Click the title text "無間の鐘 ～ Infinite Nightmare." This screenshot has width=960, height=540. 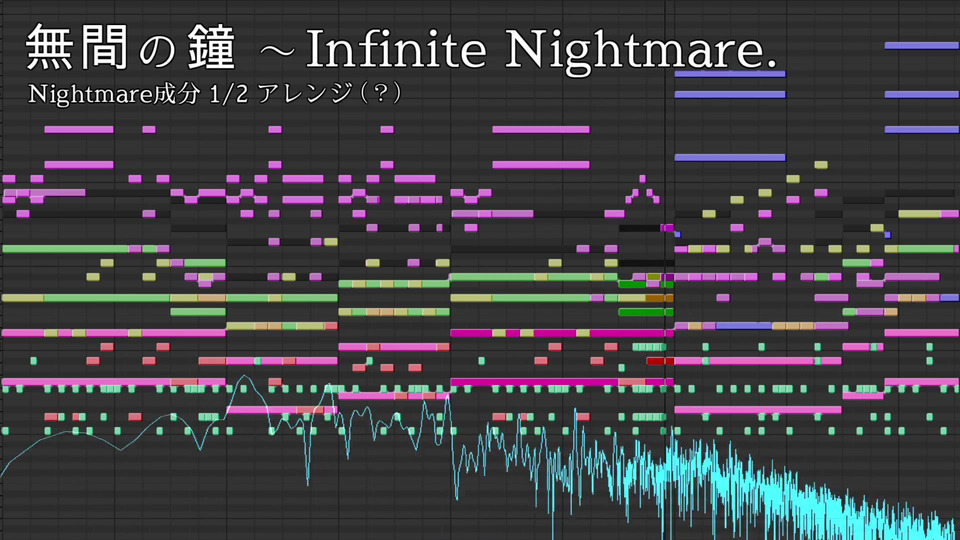(x=402, y=49)
